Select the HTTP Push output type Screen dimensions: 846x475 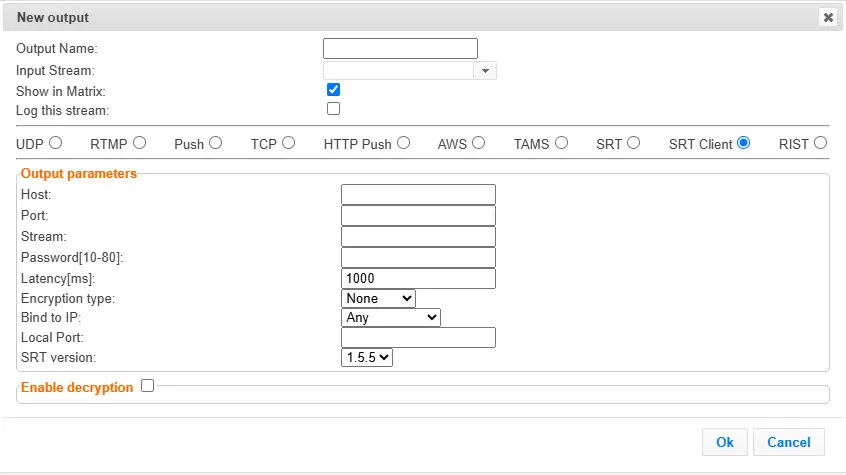pyautogui.click(x=404, y=143)
